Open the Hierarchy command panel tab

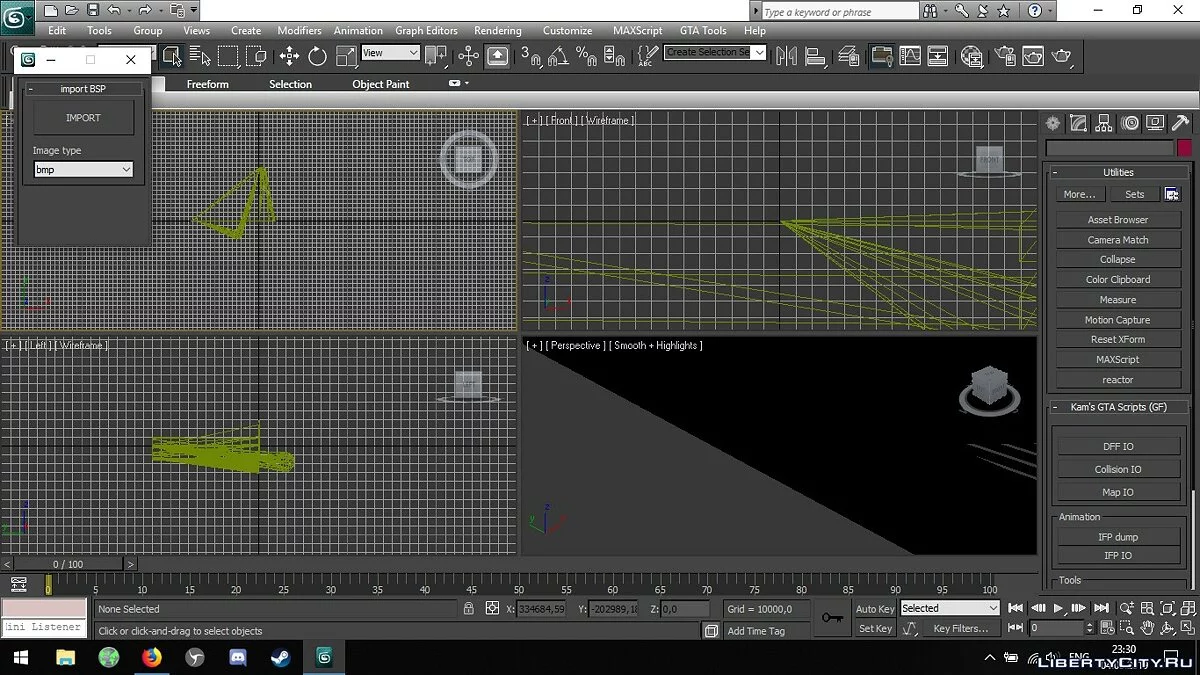(x=1104, y=124)
